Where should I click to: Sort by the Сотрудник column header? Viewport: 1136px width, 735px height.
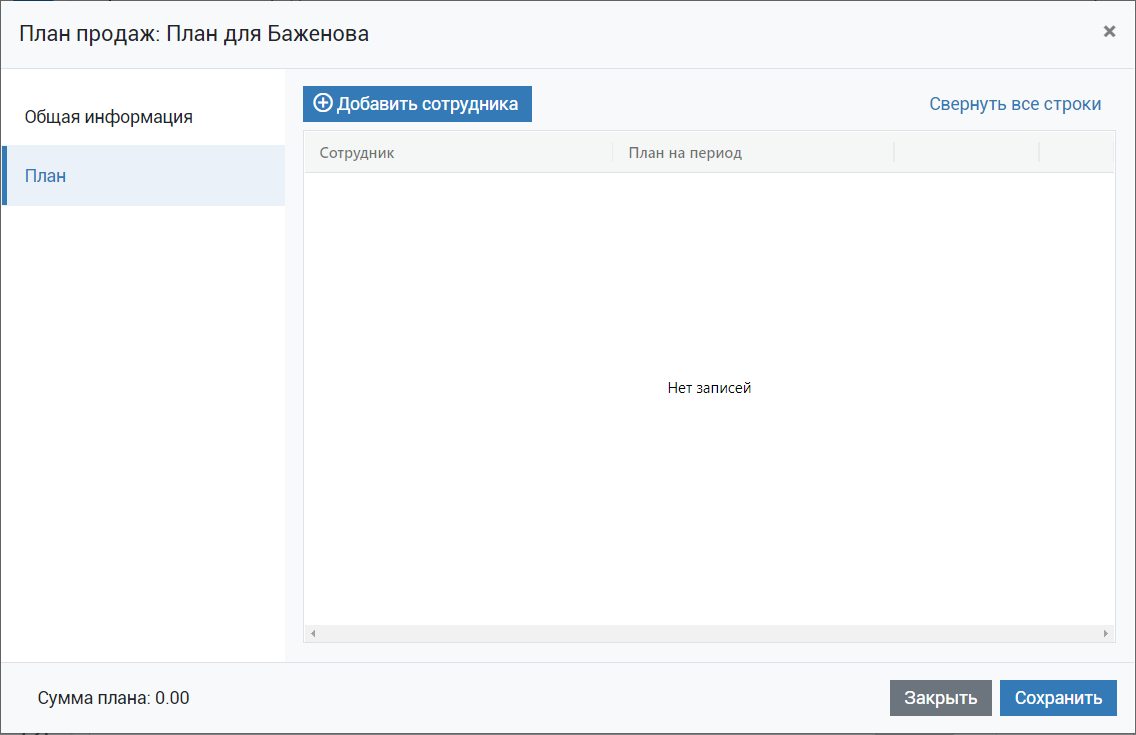click(357, 153)
